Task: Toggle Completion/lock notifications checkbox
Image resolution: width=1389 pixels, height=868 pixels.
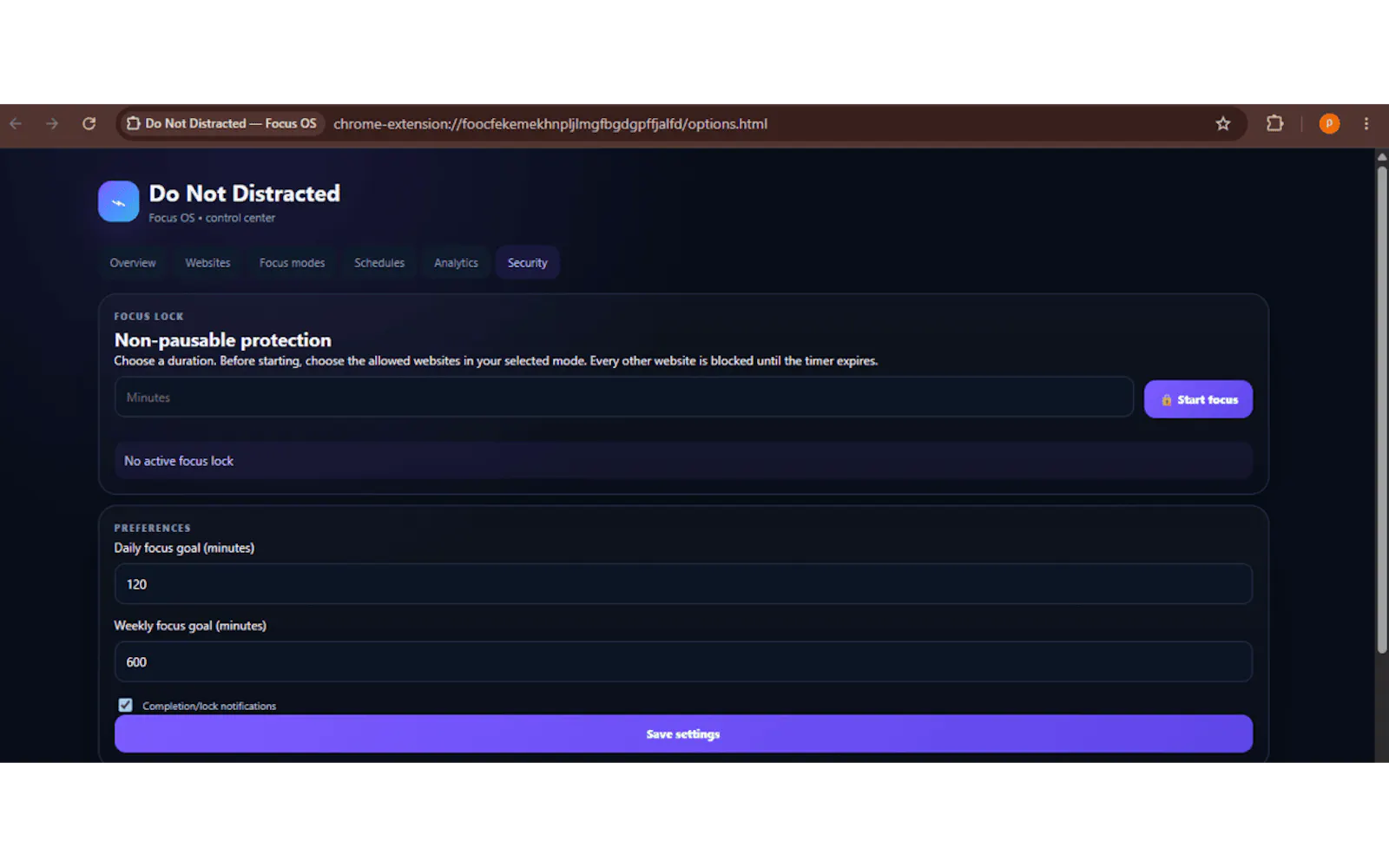Action: [x=126, y=705]
